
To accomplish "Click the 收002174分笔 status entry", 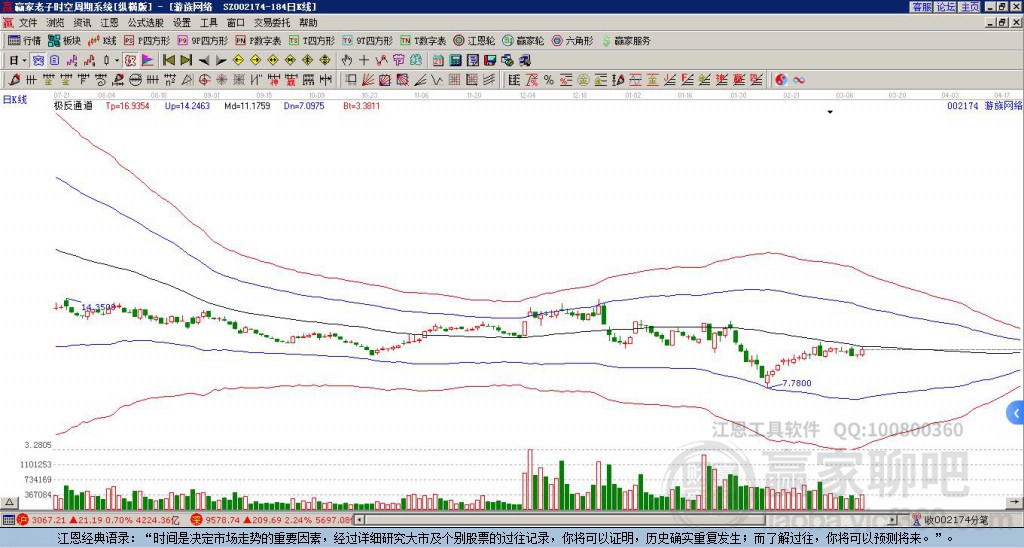I will tap(950, 520).
